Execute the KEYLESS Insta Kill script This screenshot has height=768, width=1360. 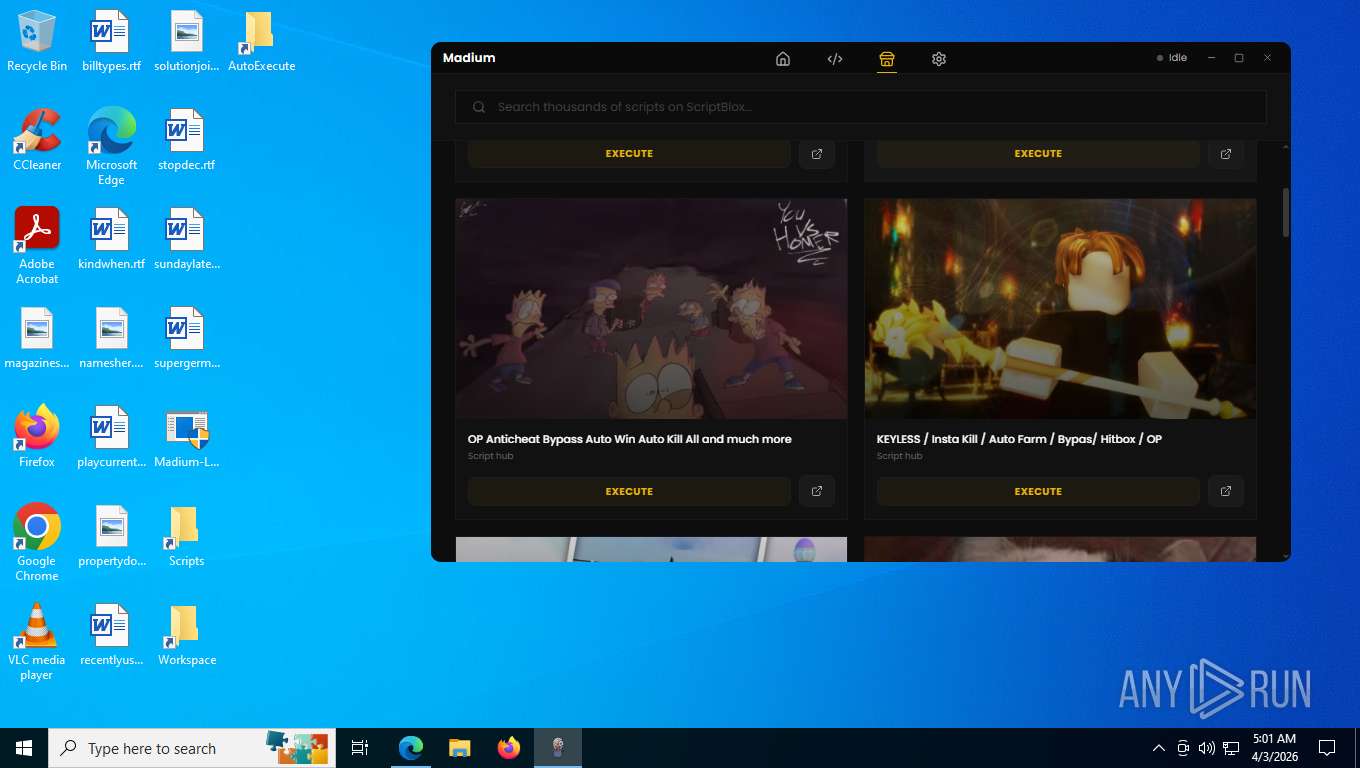point(1038,491)
